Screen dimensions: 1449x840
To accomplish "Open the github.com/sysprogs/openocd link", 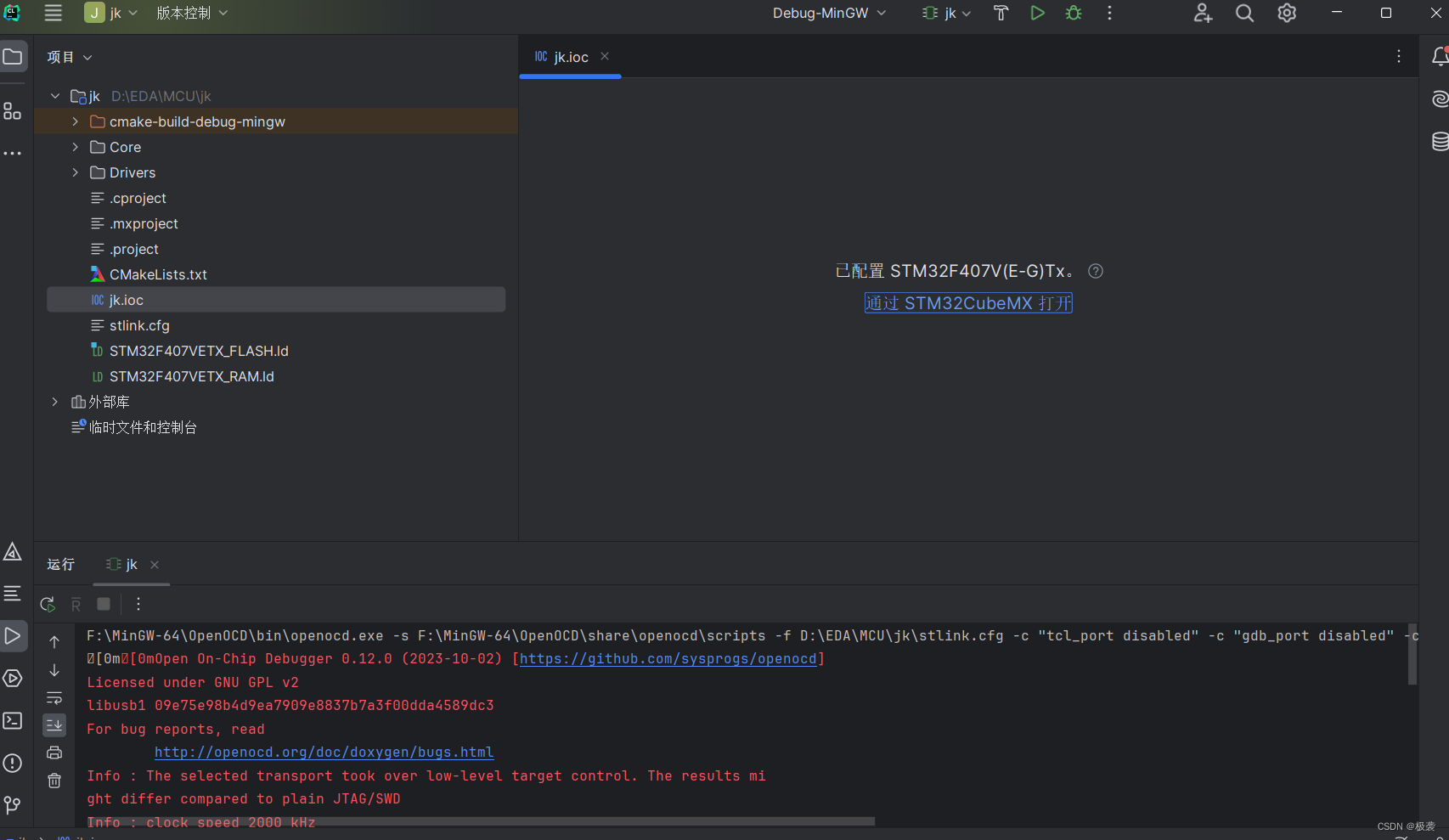I will tap(668, 659).
